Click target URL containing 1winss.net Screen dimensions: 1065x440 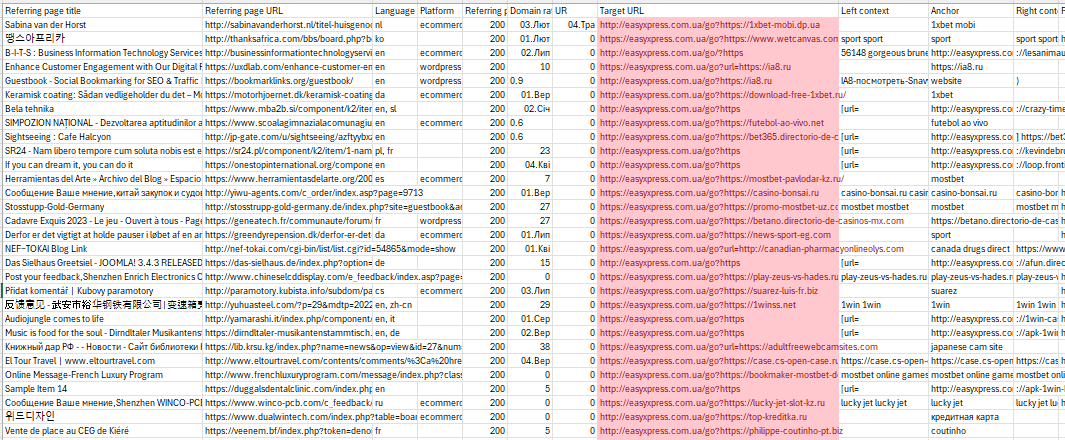click(x=718, y=305)
